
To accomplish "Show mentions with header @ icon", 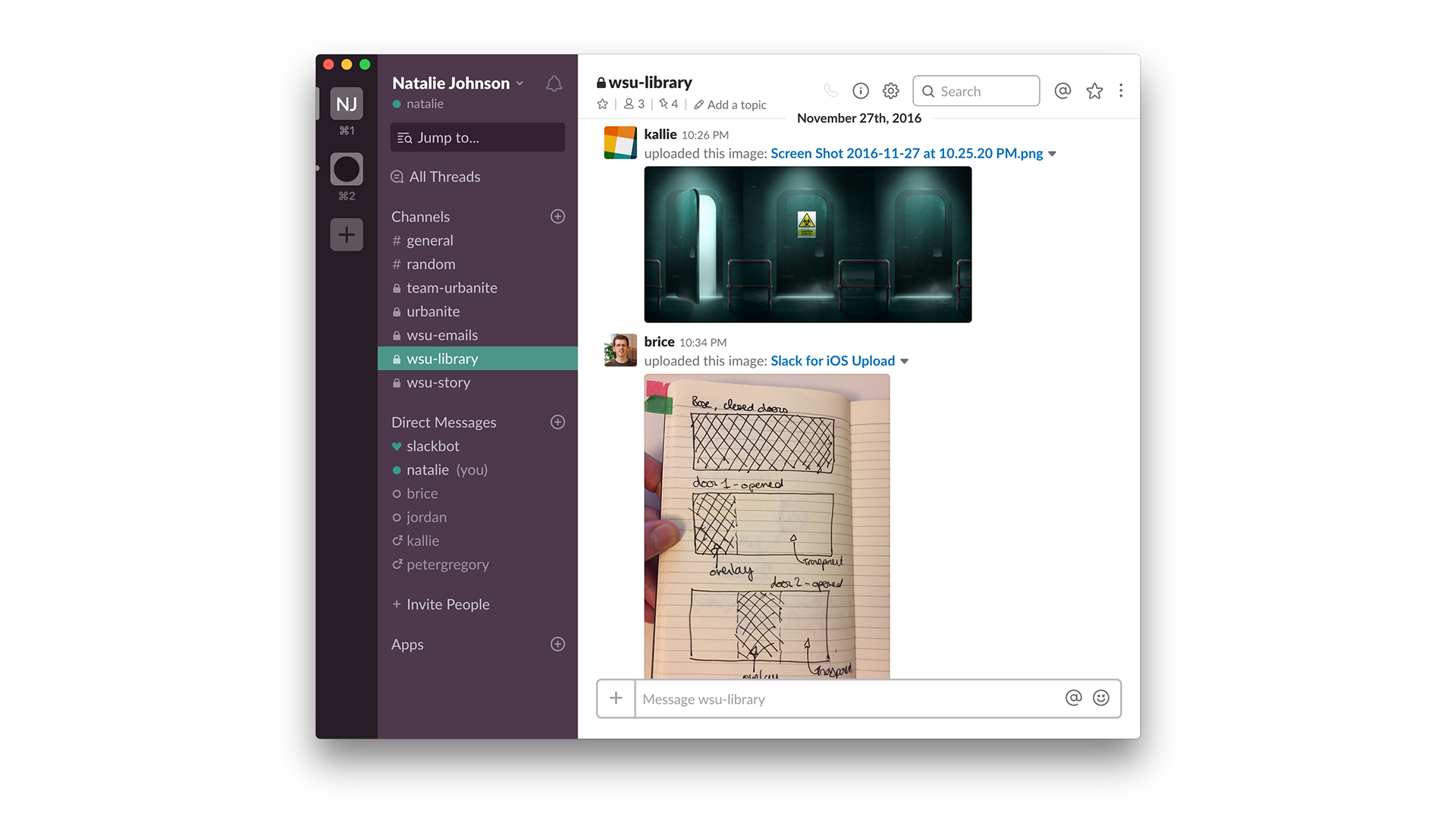I will click(1063, 91).
